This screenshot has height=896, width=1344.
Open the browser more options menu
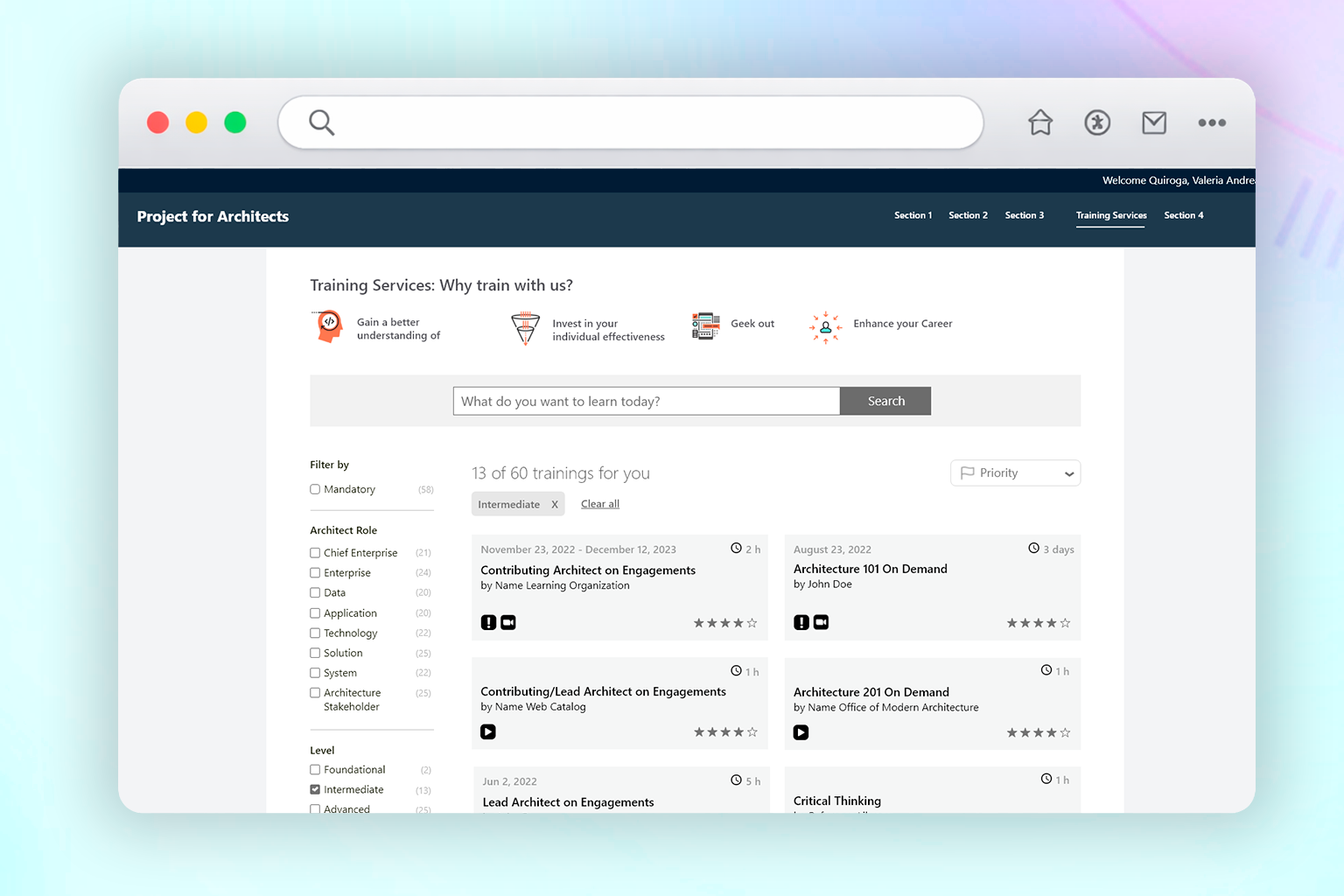tap(1212, 123)
